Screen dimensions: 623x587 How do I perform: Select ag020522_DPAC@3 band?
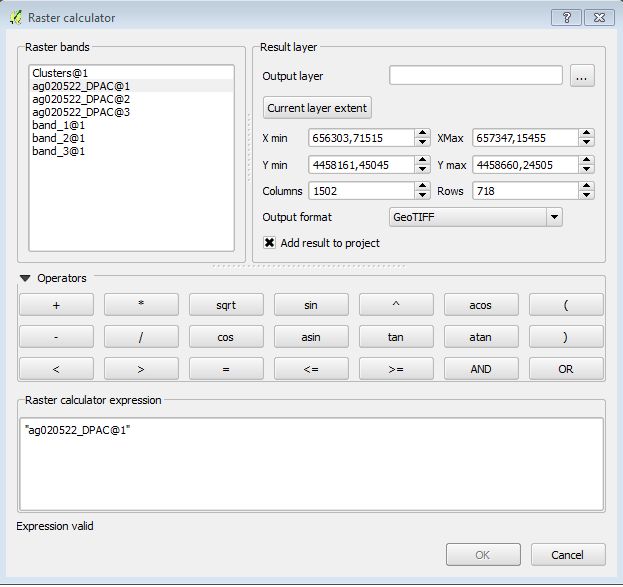pyautogui.click(x=132, y=112)
